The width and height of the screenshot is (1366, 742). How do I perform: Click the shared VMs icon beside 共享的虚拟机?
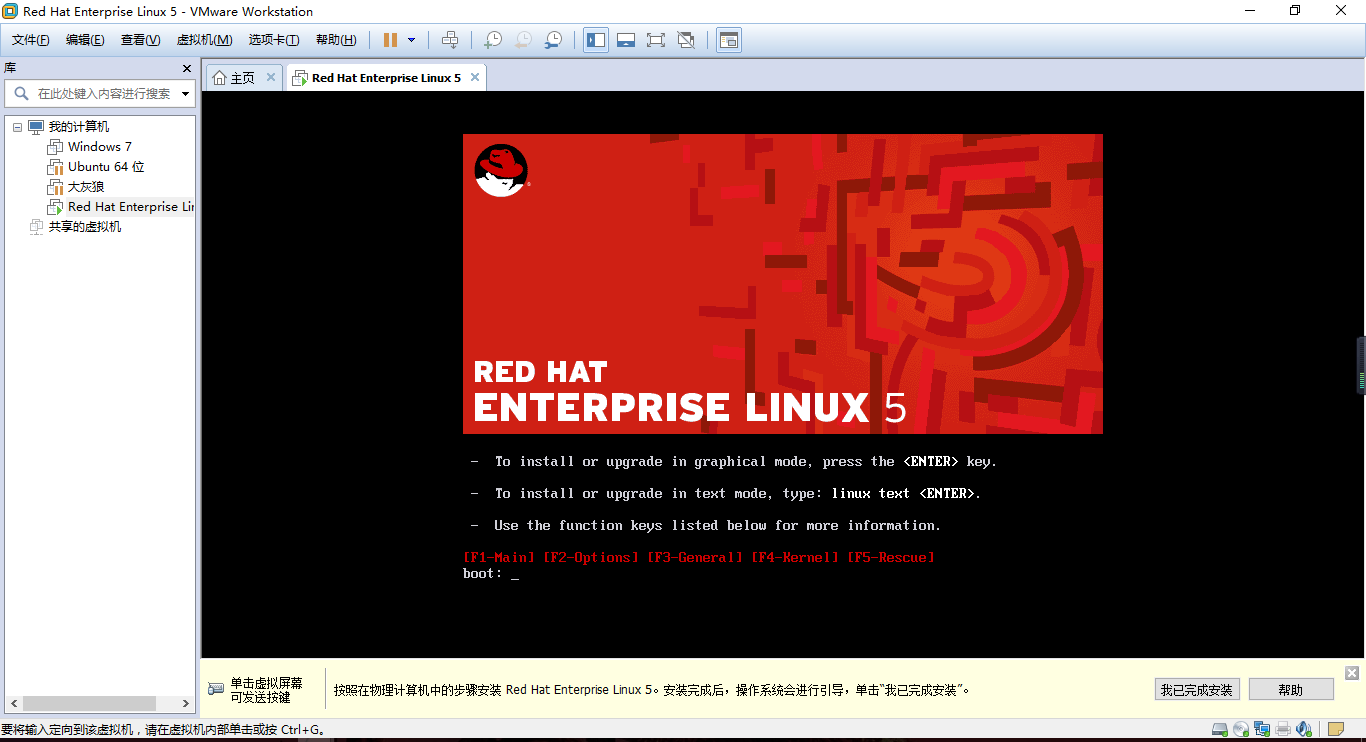[x=37, y=227]
